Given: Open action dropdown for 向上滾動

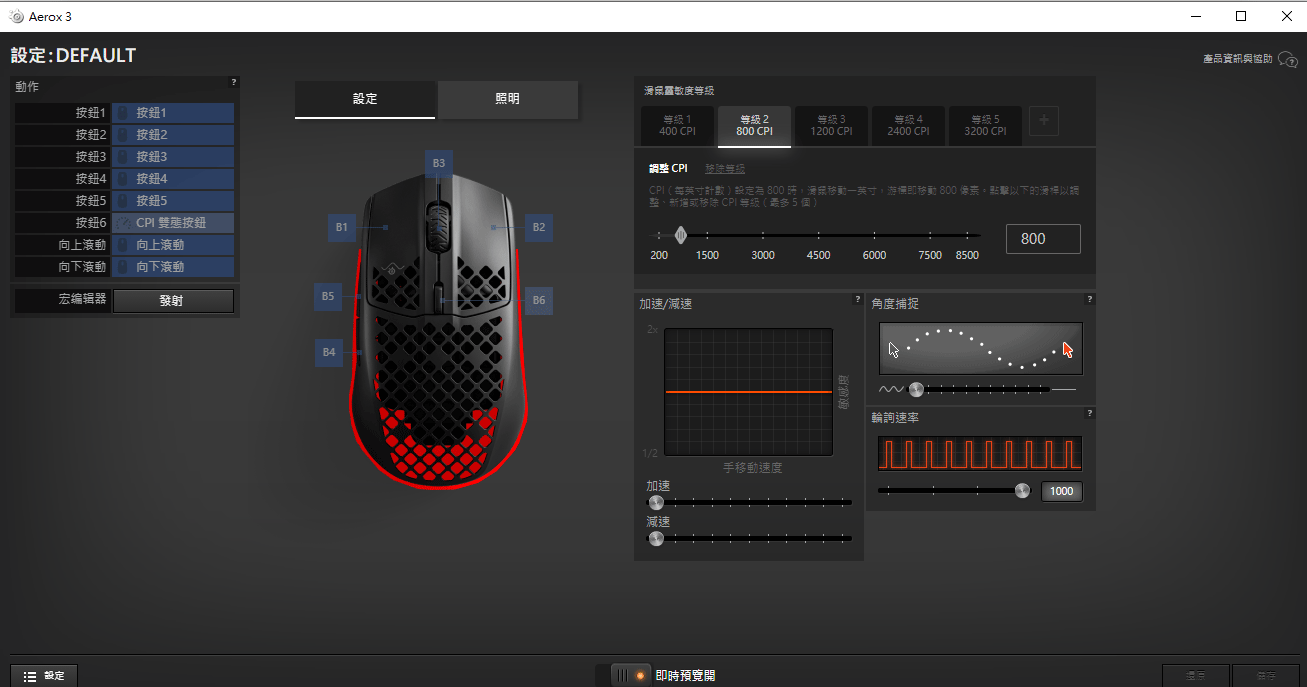Looking at the screenshot, I should (173, 245).
